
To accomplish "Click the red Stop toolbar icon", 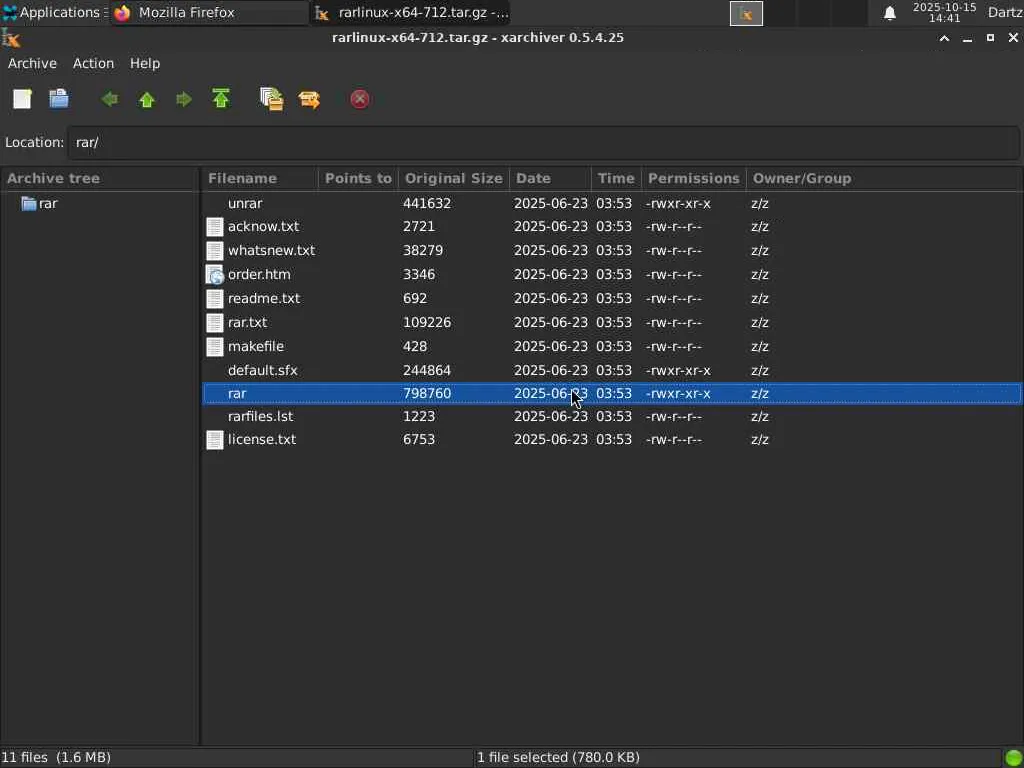I will (x=360, y=99).
